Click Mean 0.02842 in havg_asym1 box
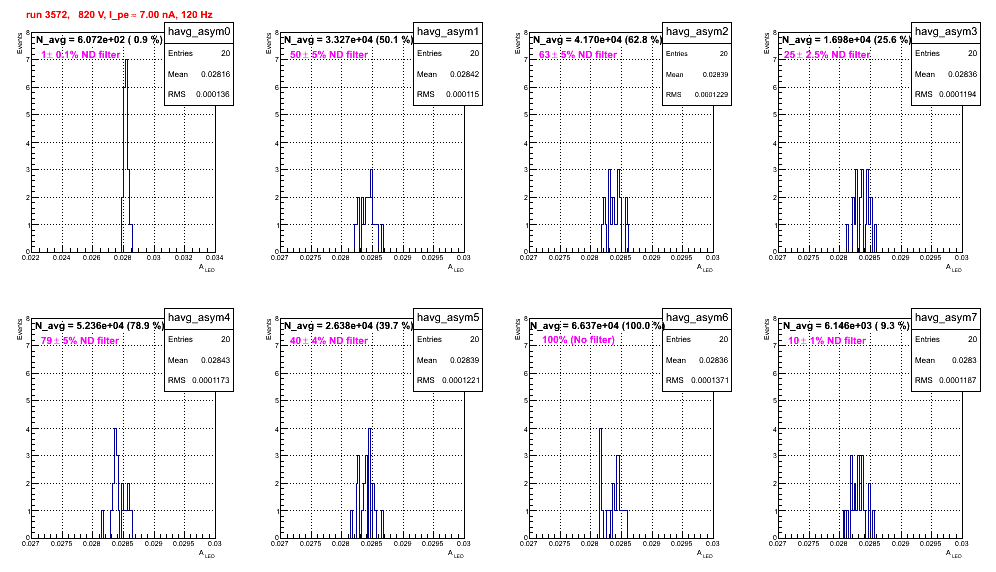 [448, 74]
